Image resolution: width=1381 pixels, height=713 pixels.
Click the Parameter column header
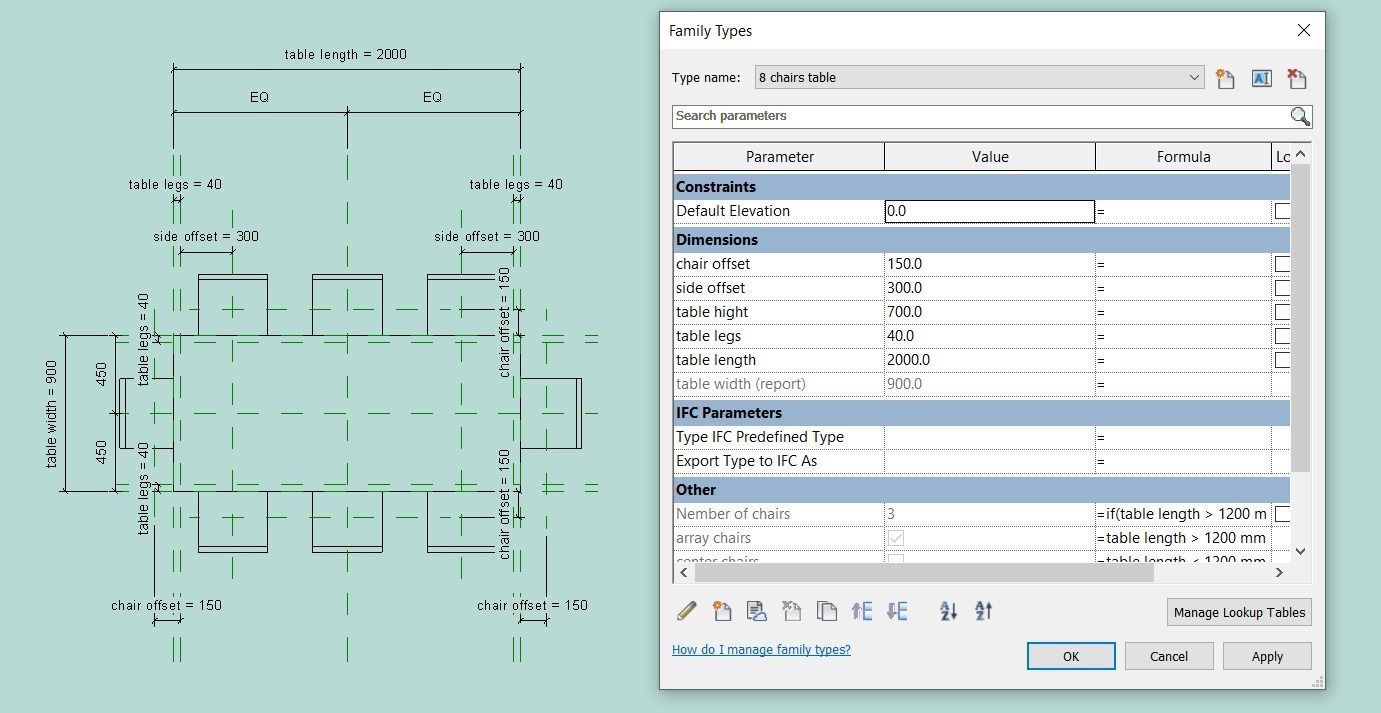point(779,157)
